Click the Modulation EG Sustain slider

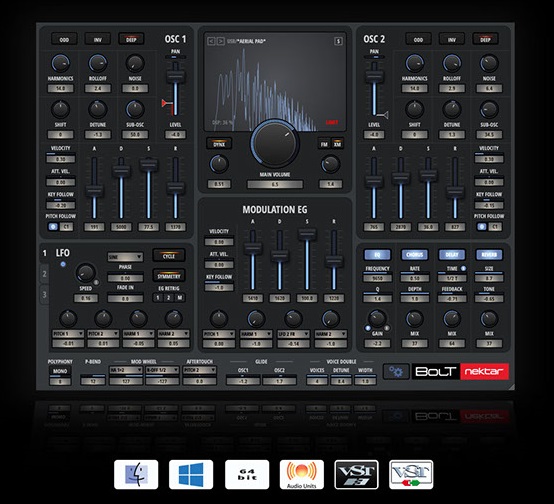coord(307,260)
